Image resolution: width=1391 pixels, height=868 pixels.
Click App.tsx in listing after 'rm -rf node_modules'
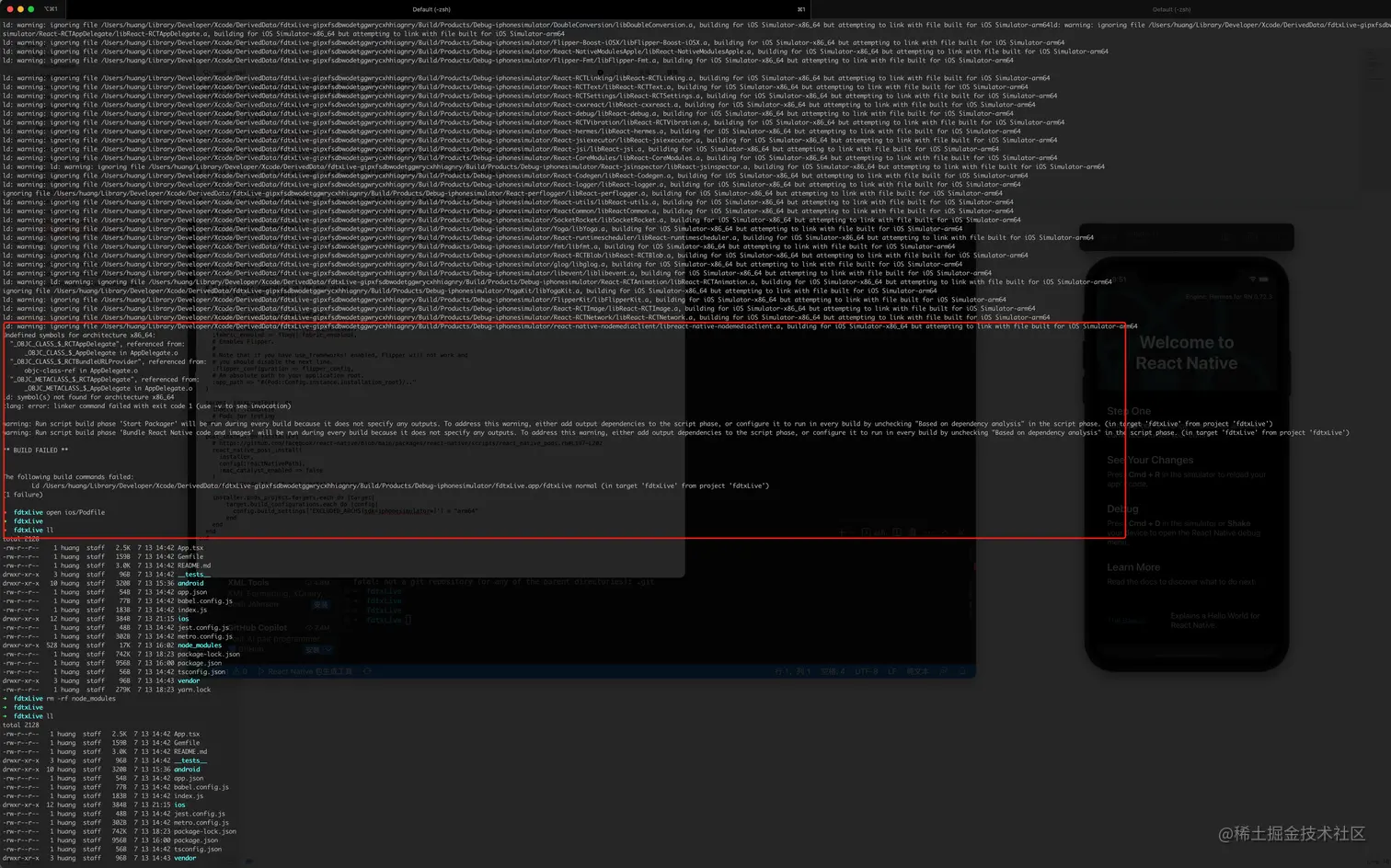pos(187,735)
